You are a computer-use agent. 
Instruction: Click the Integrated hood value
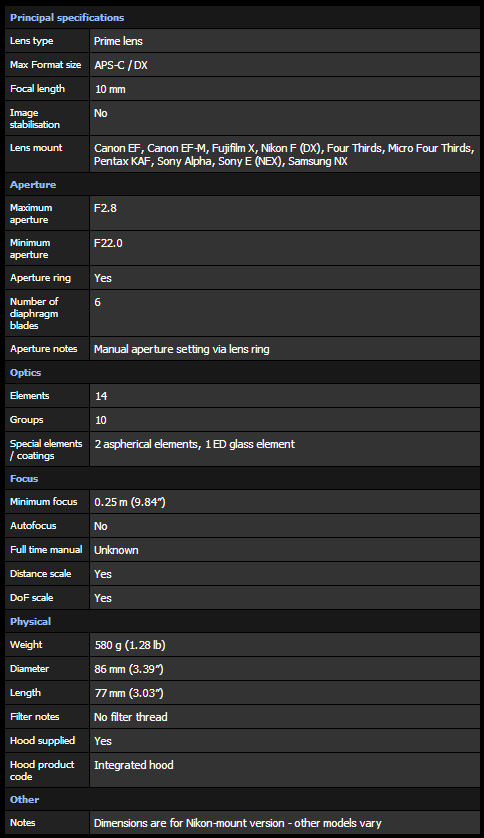134,765
